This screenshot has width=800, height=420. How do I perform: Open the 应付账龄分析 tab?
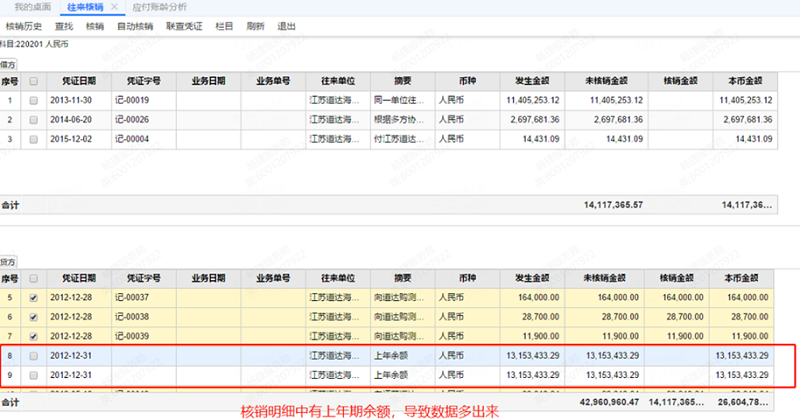(158, 7)
